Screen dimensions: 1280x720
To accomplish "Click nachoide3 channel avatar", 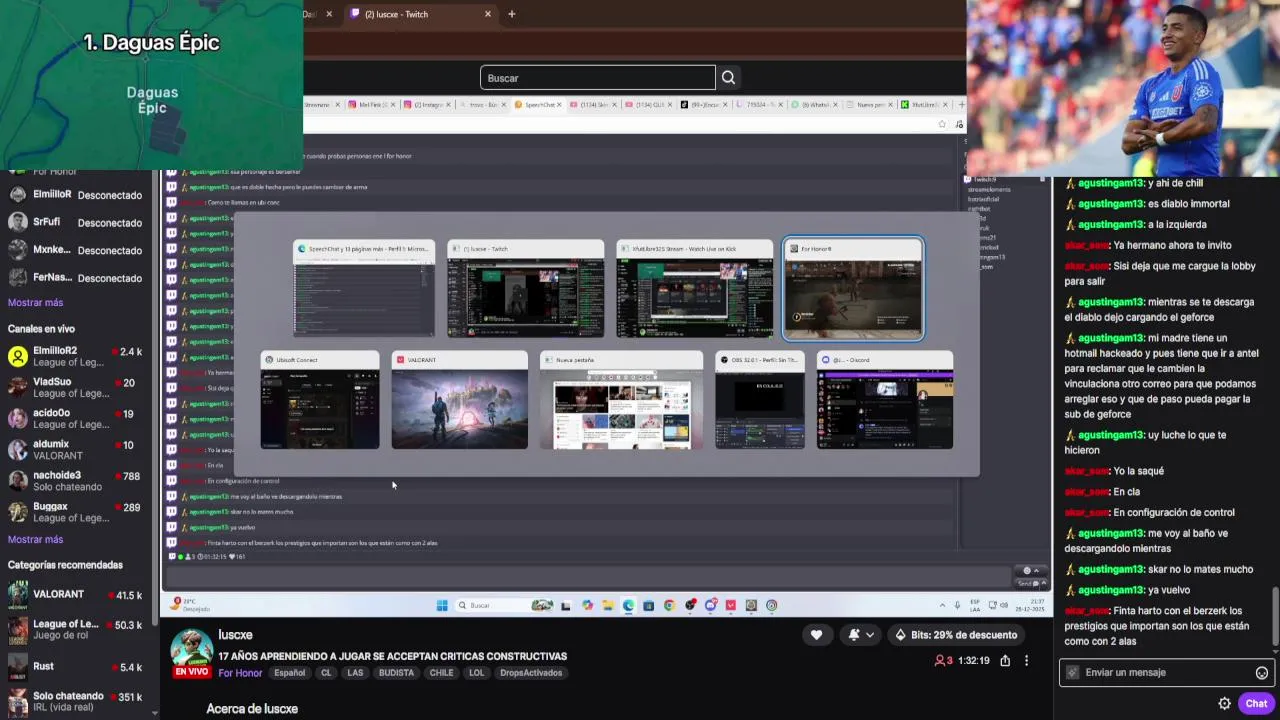I will click(x=17, y=481).
